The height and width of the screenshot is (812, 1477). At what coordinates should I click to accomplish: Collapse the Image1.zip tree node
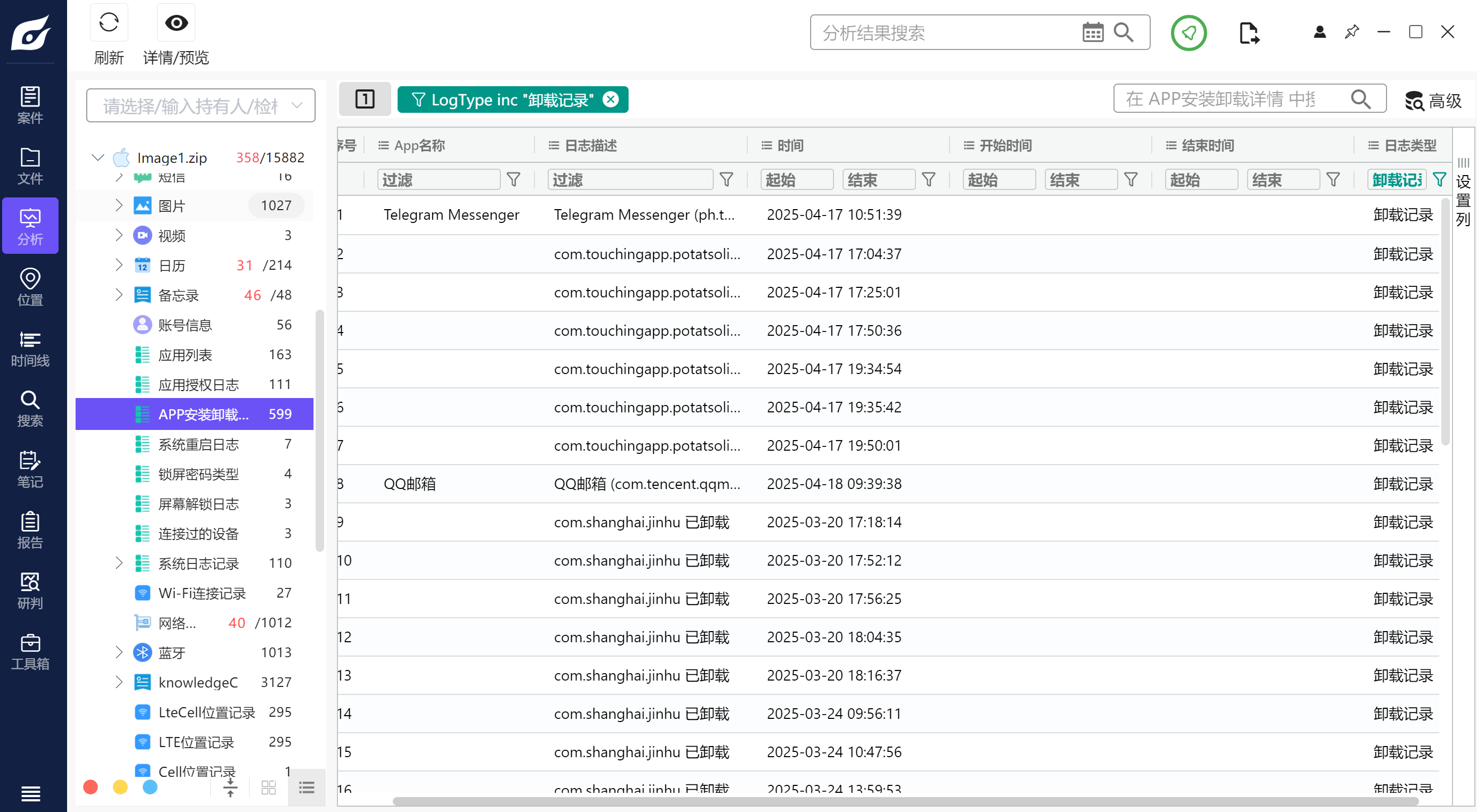click(x=97, y=157)
